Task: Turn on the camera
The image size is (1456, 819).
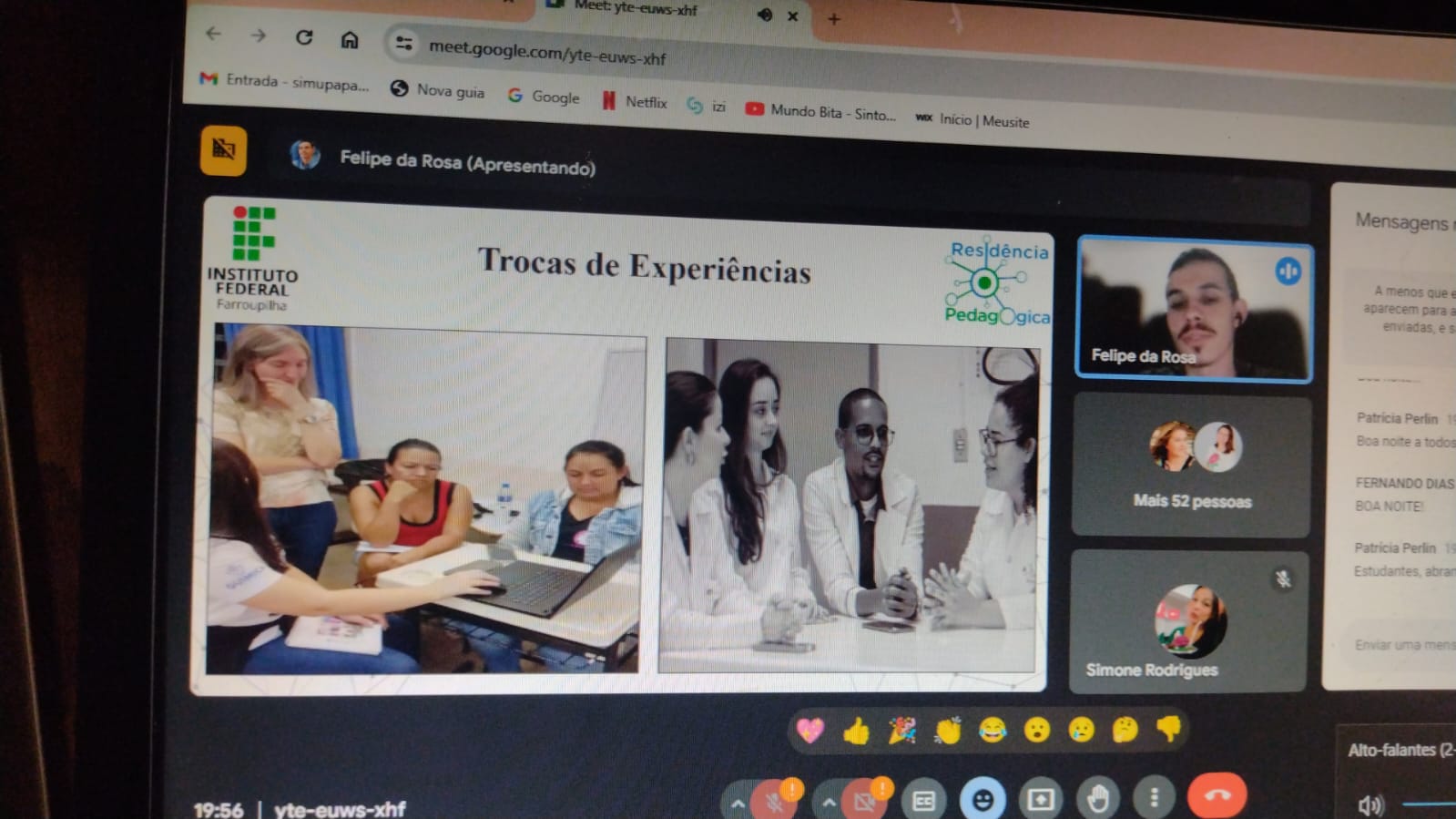Action: click(865, 802)
